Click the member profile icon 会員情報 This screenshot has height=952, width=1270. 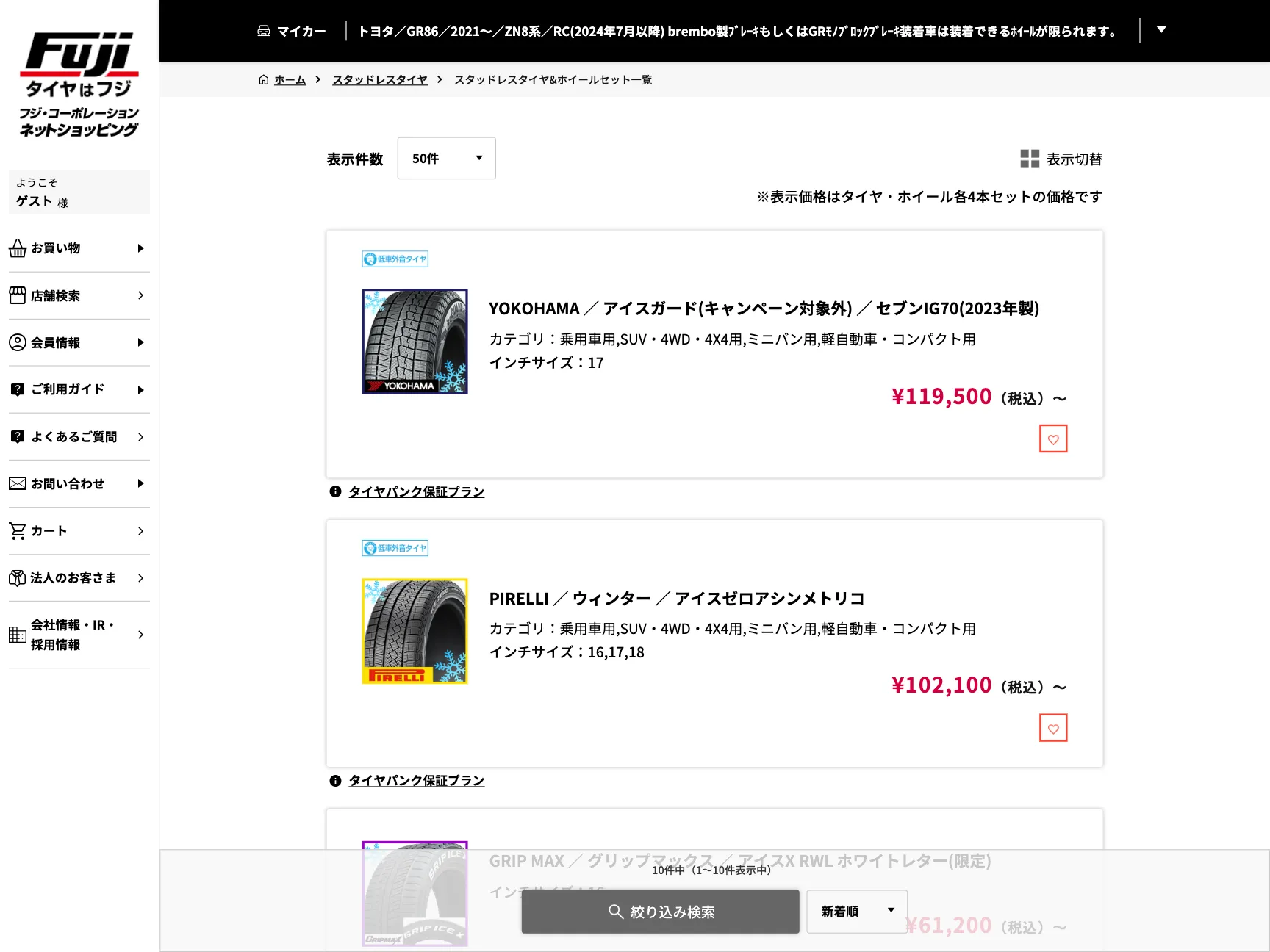pyautogui.click(x=18, y=342)
